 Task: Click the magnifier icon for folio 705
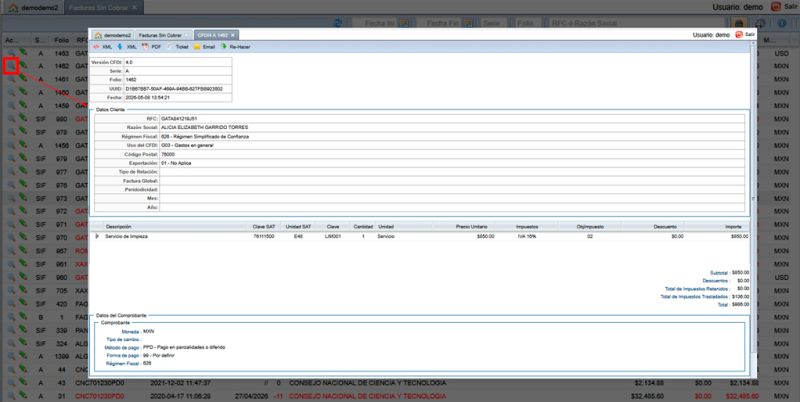click(x=11, y=291)
